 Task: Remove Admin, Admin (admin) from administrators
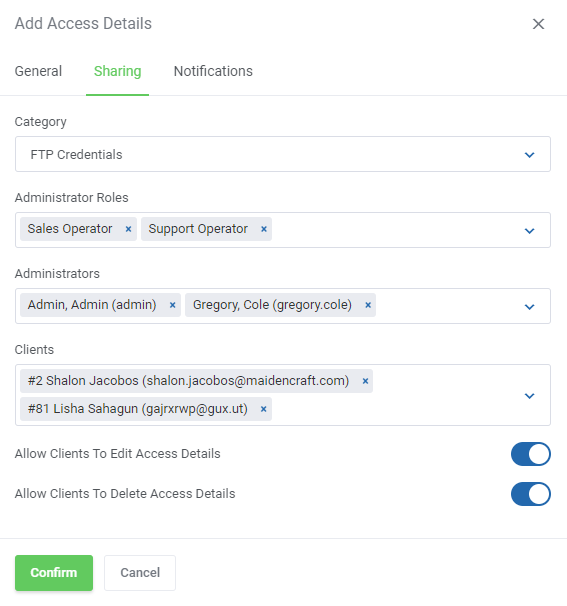point(172,305)
